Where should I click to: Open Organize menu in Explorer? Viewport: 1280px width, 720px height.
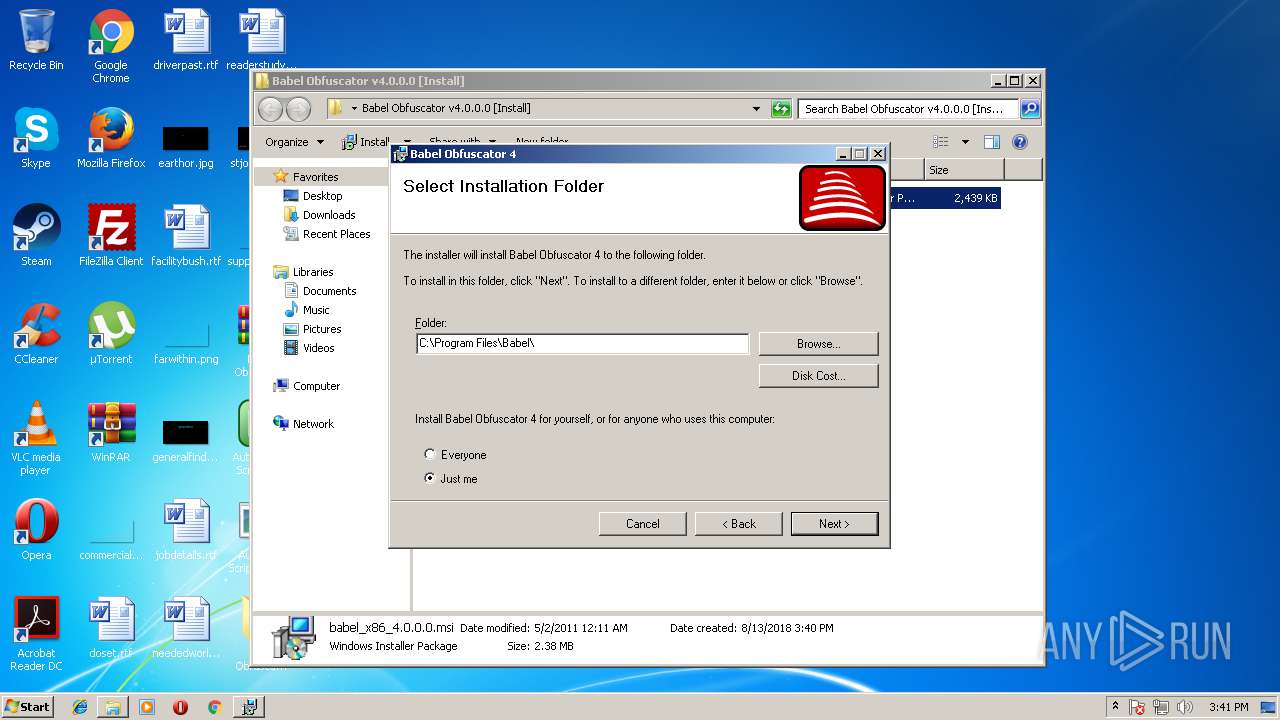coord(294,142)
